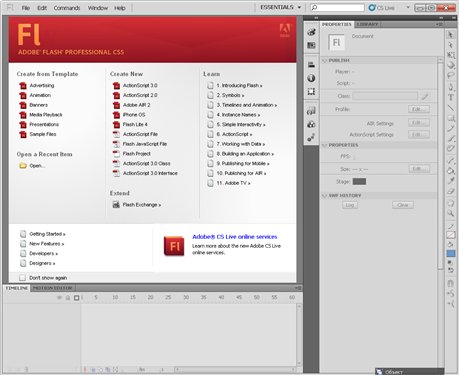Open the Transform panel icon

coord(311,91)
